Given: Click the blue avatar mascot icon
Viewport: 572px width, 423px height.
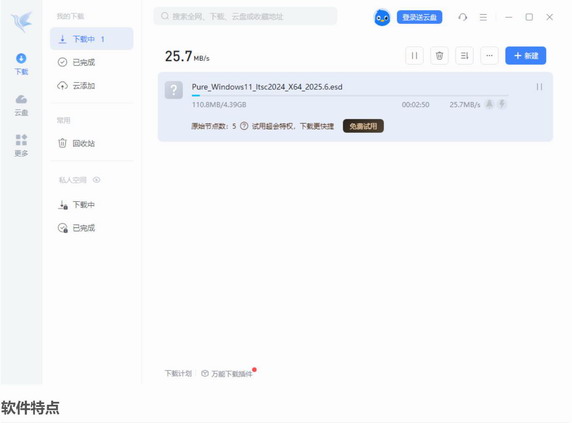Looking at the screenshot, I should 382,17.
